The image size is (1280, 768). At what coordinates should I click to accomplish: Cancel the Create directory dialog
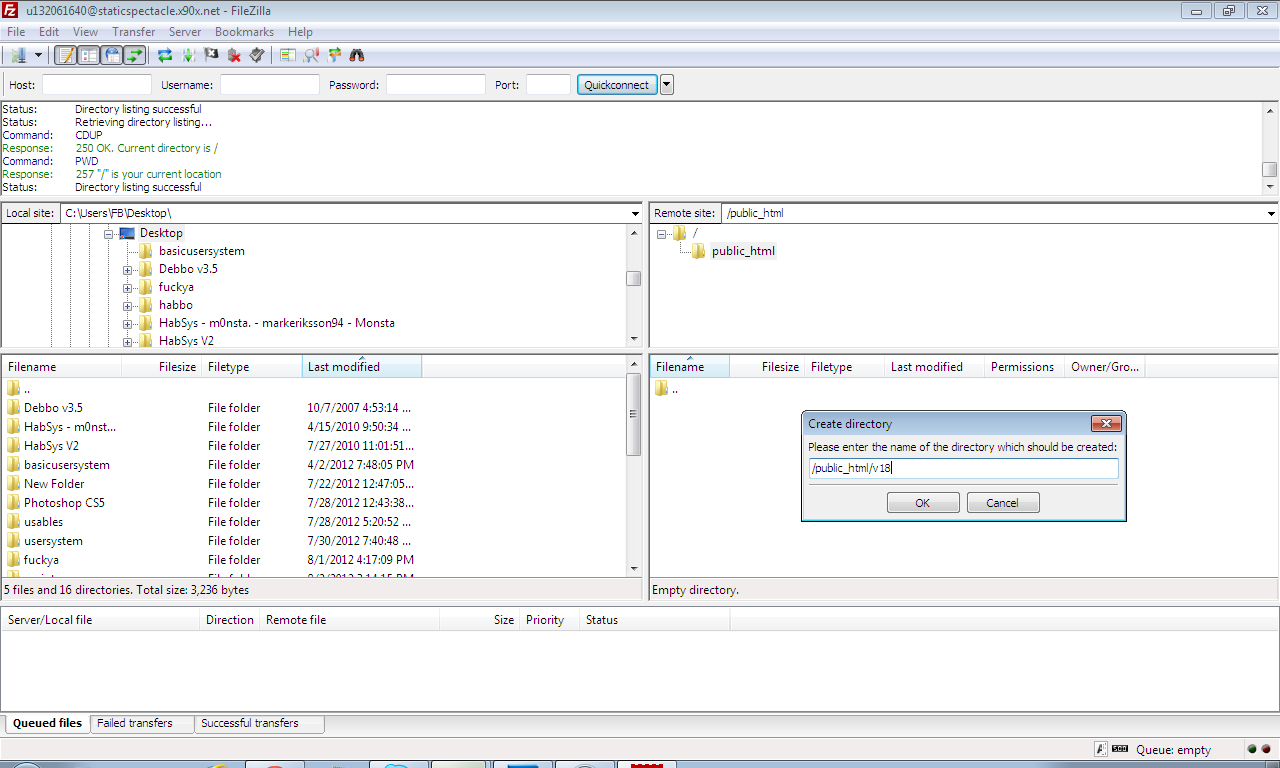point(1003,503)
